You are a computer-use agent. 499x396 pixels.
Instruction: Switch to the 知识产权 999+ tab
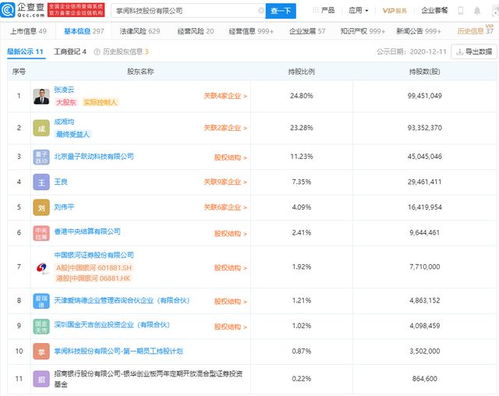click(363, 31)
